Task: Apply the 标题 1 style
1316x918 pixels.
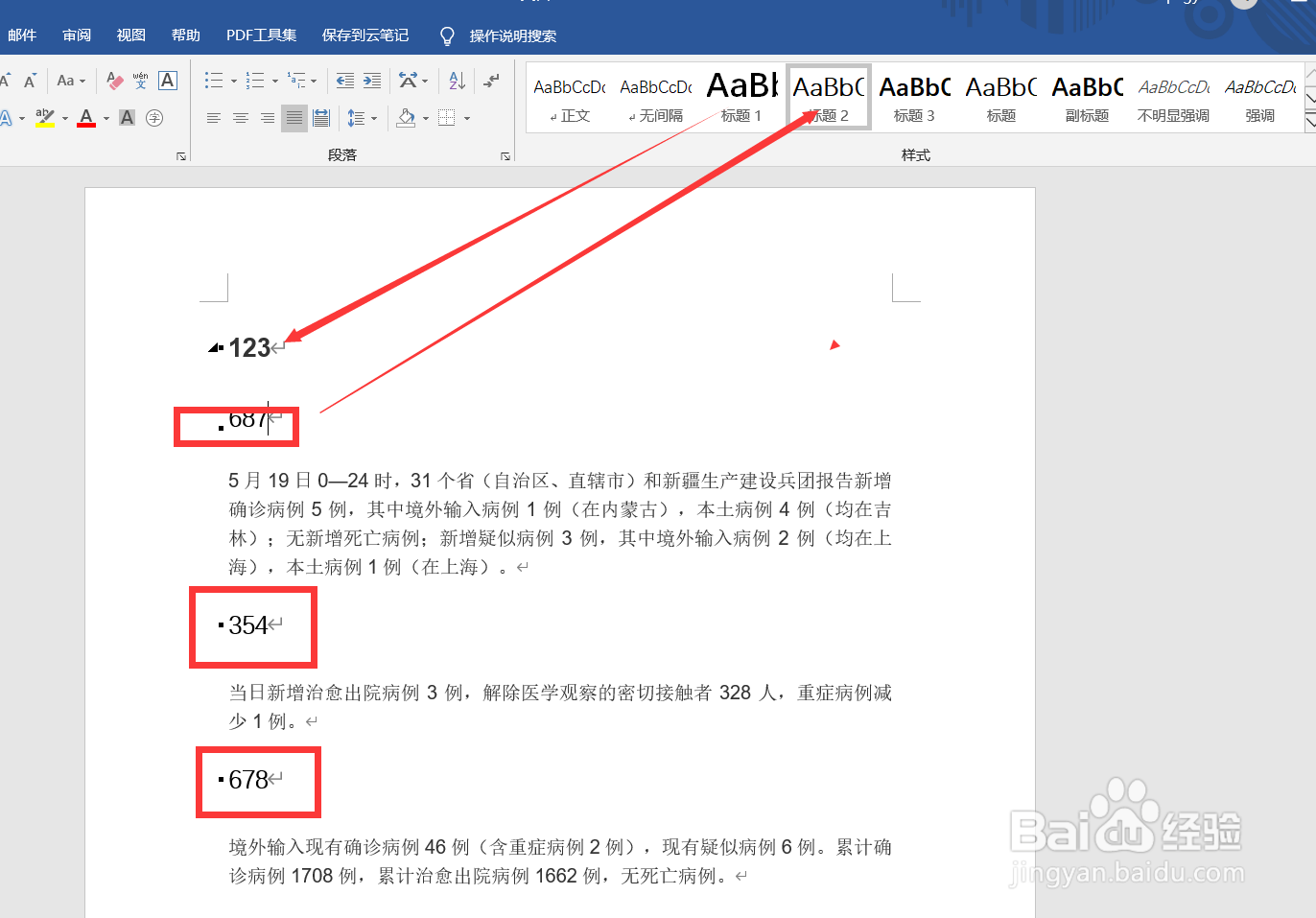Action: click(742, 98)
